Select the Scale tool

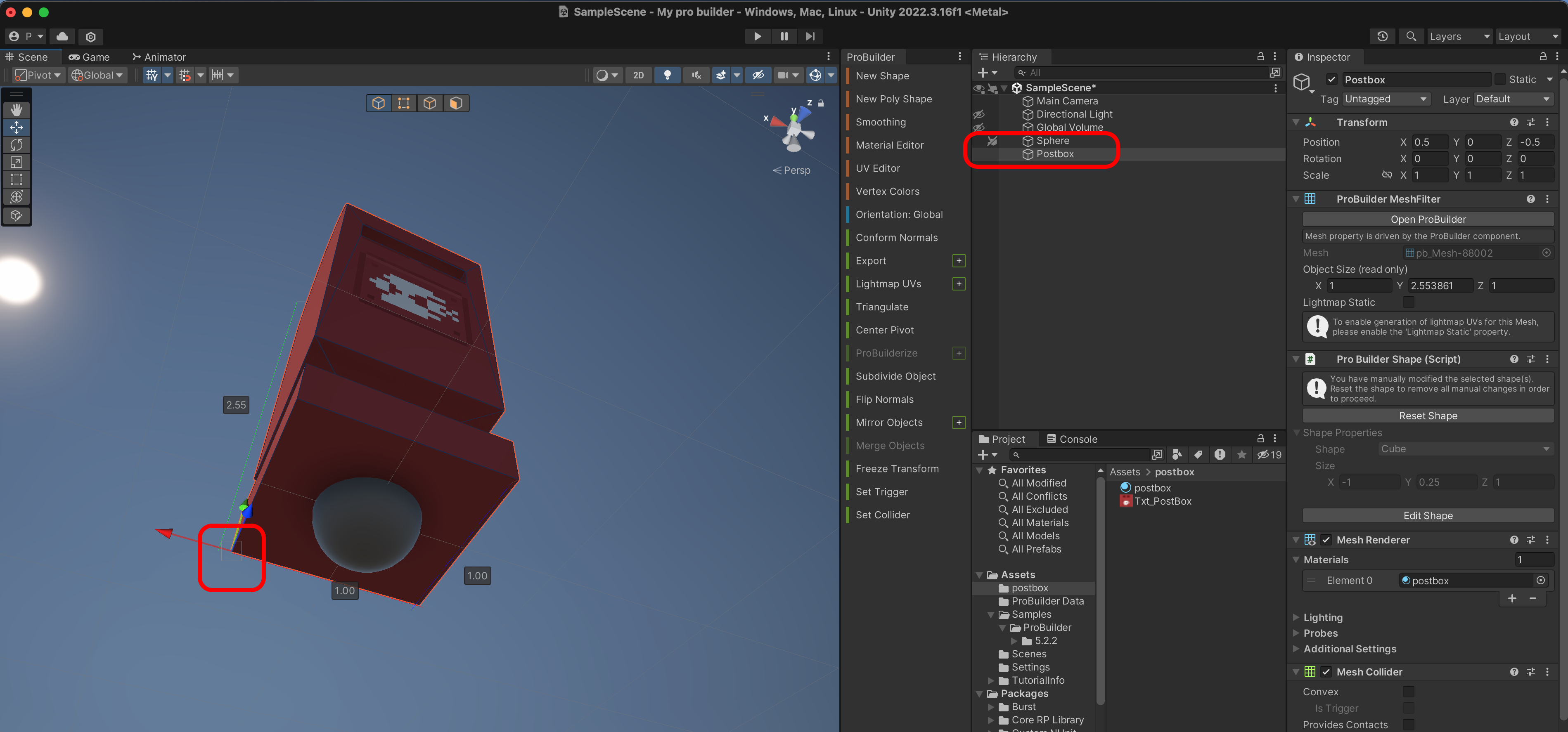pyautogui.click(x=17, y=163)
